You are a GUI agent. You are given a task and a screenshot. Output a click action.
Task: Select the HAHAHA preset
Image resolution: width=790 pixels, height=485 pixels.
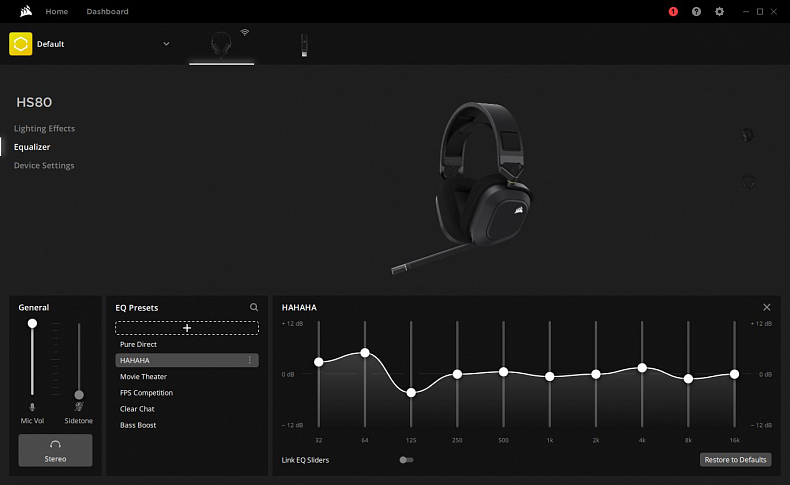click(x=187, y=360)
